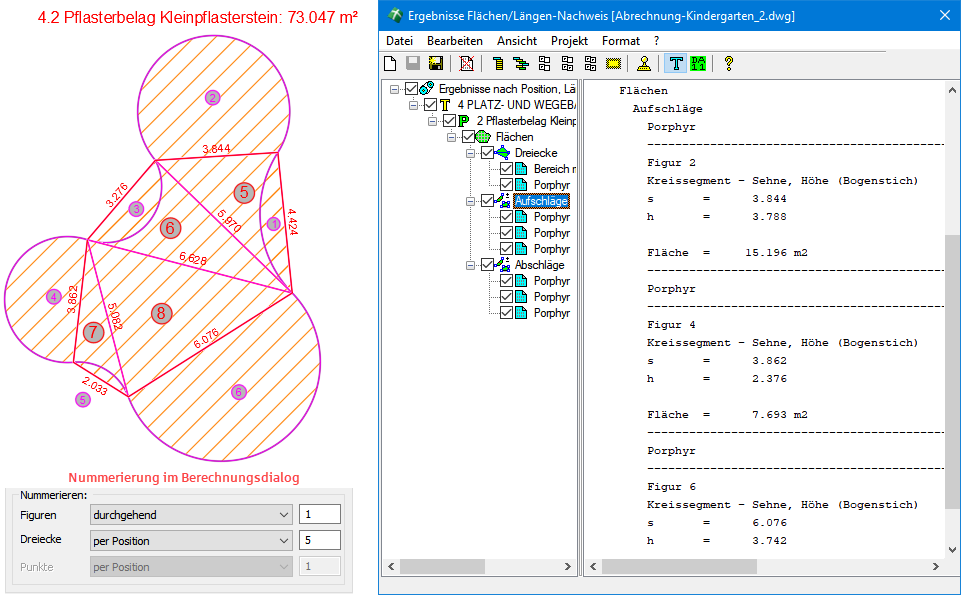
Task: Click the yellow save-as floppy disk icon
Action: coord(437,64)
